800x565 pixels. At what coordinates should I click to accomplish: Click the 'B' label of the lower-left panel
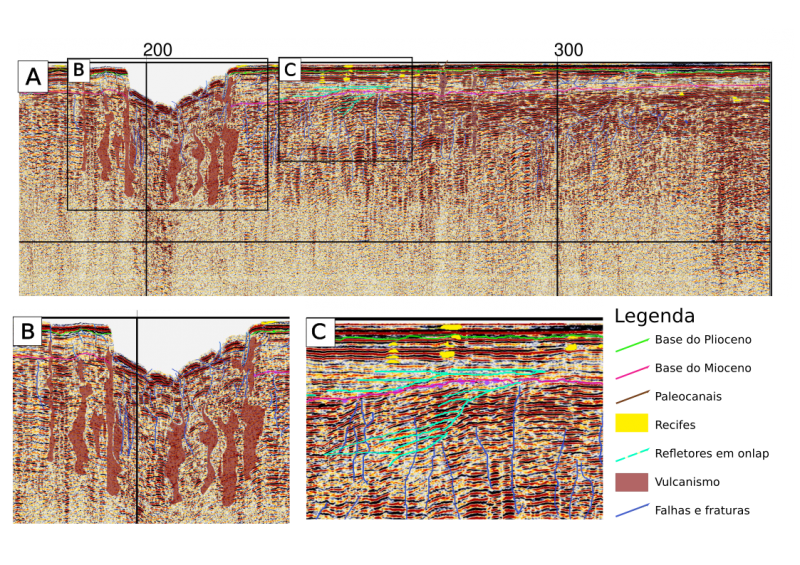tap(28, 331)
